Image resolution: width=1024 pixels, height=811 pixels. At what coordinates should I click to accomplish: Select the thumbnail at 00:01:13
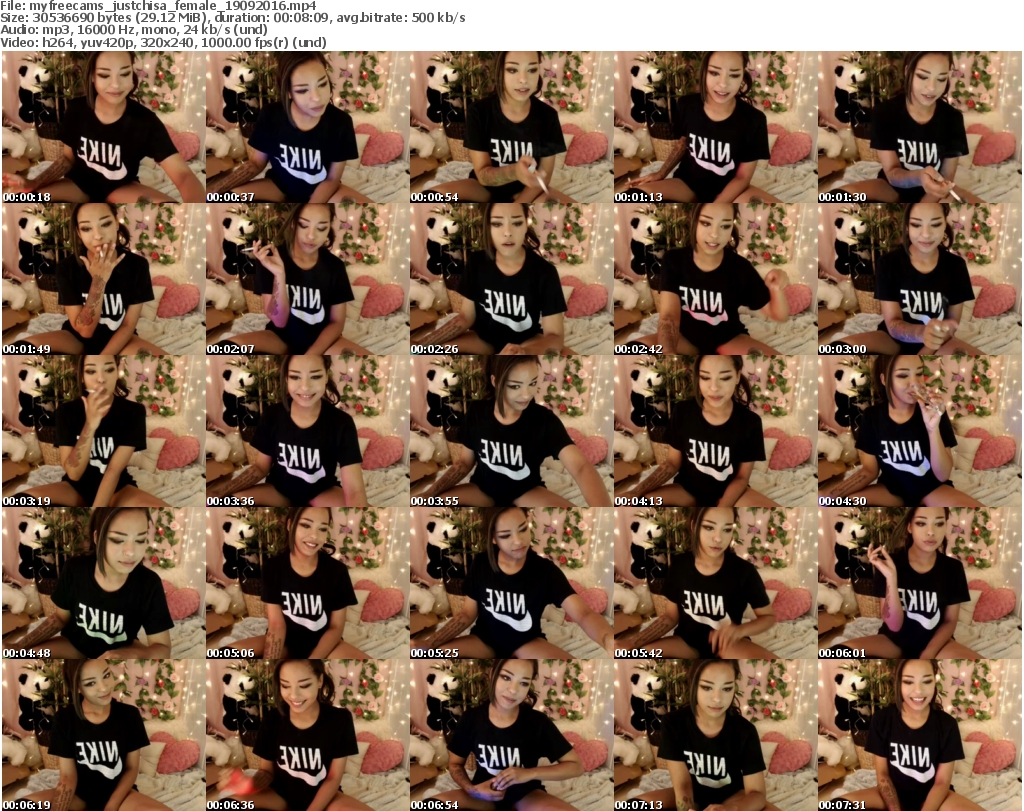coord(715,127)
